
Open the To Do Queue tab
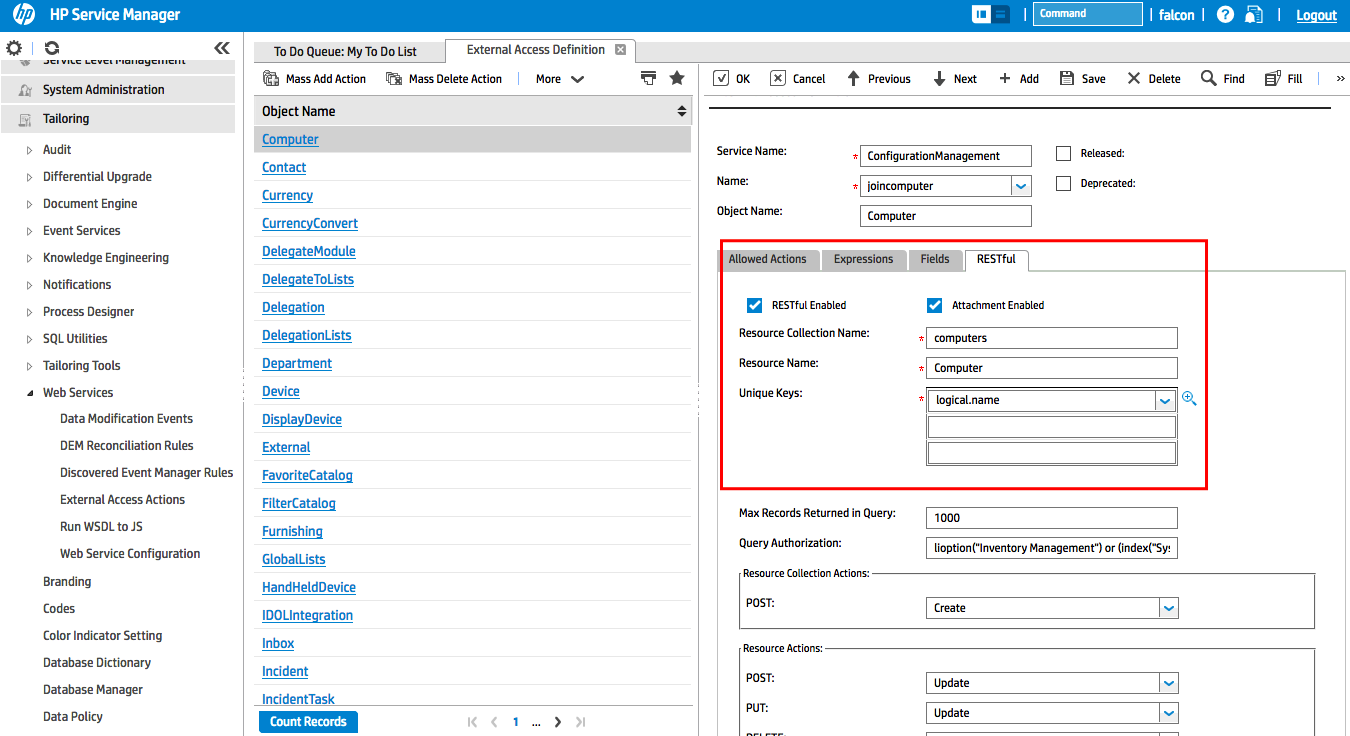coord(345,51)
